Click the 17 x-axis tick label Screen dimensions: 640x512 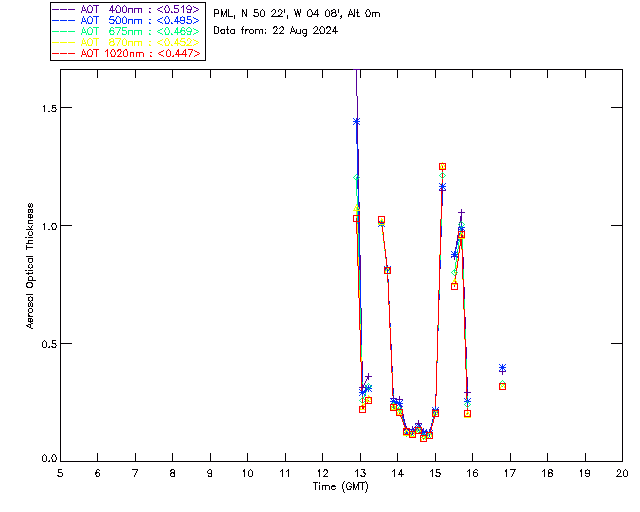(510, 474)
